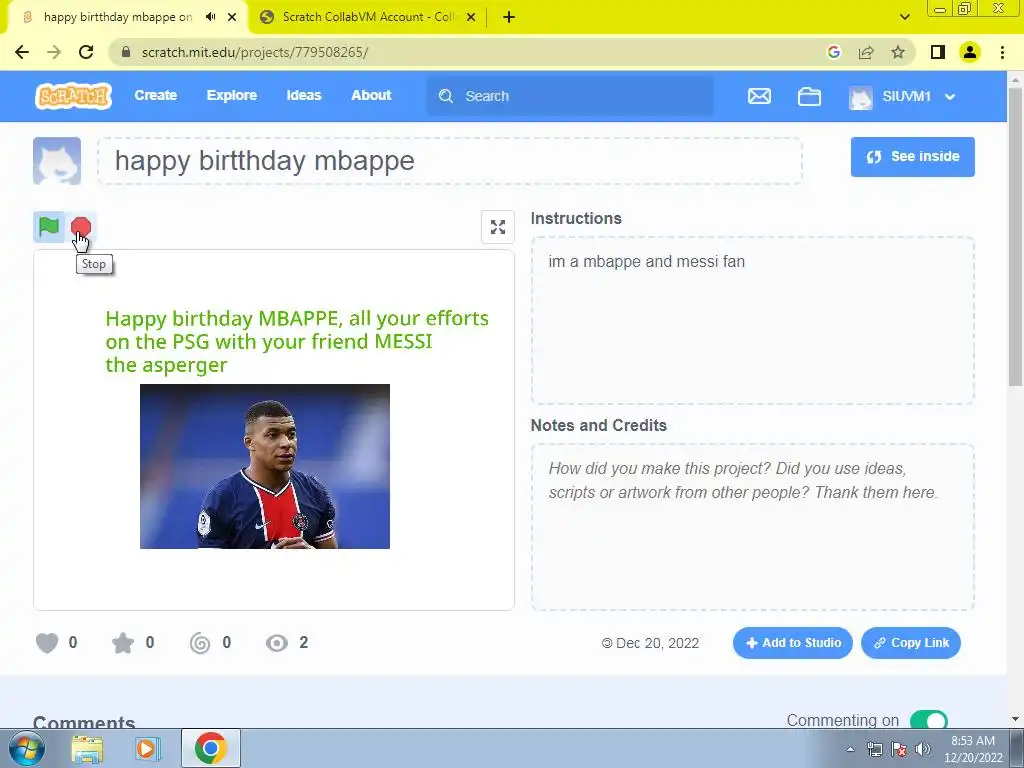Open the Explore menu item

coord(232,95)
